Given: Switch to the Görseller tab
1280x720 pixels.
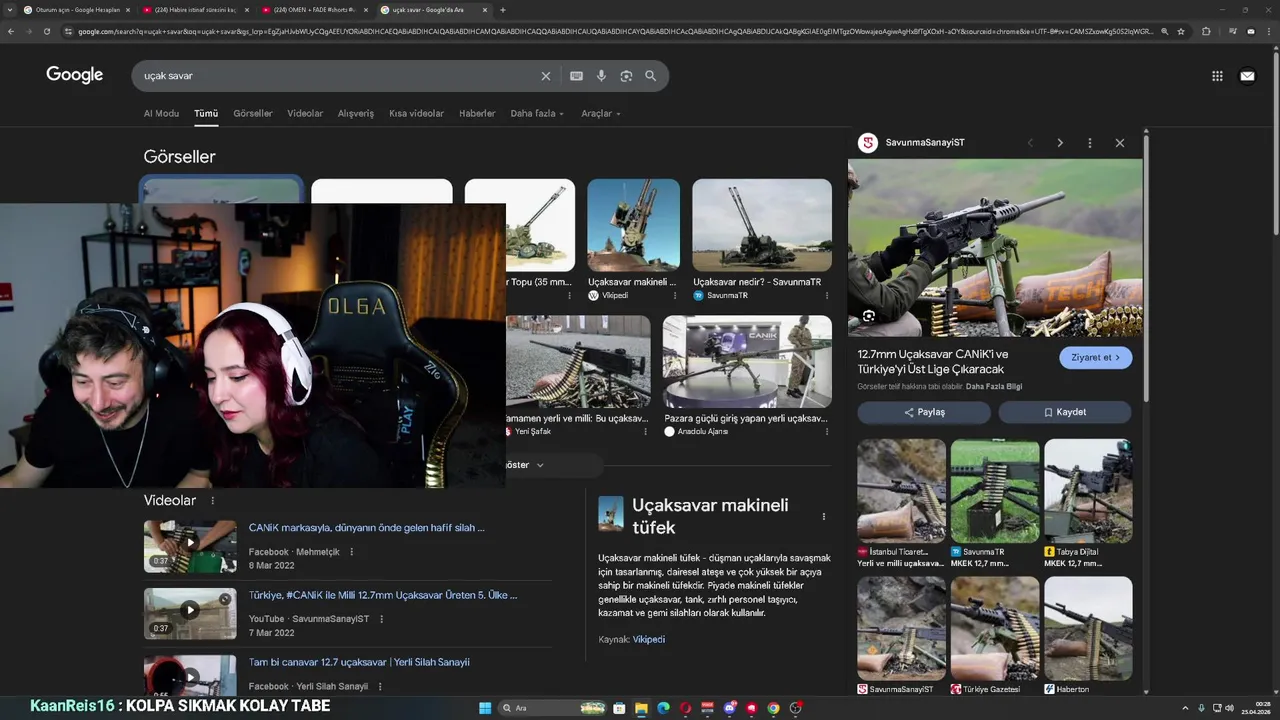Looking at the screenshot, I should click(253, 113).
